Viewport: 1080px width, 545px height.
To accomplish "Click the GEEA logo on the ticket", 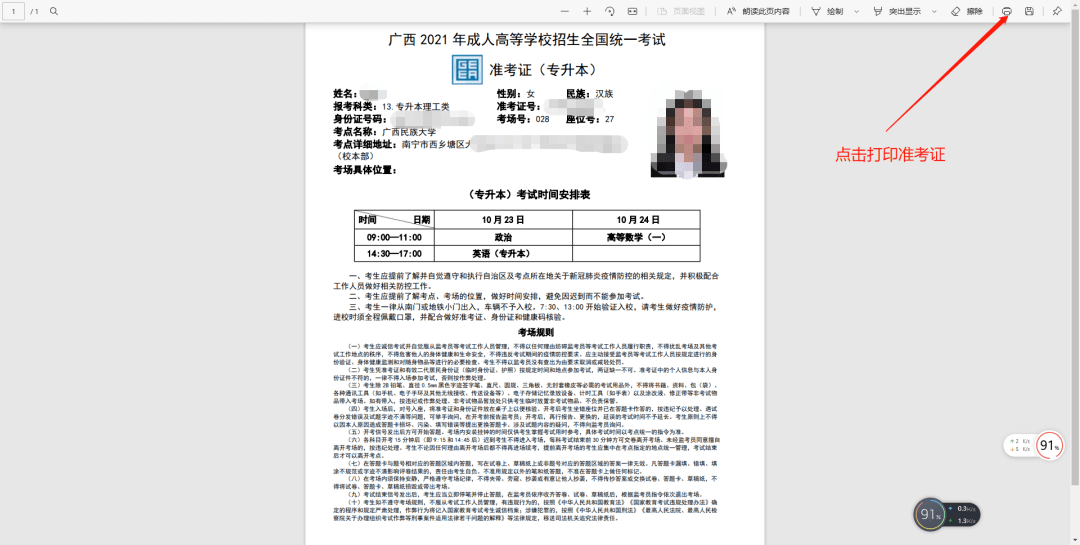I will pyautogui.click(x=467, y=70).
